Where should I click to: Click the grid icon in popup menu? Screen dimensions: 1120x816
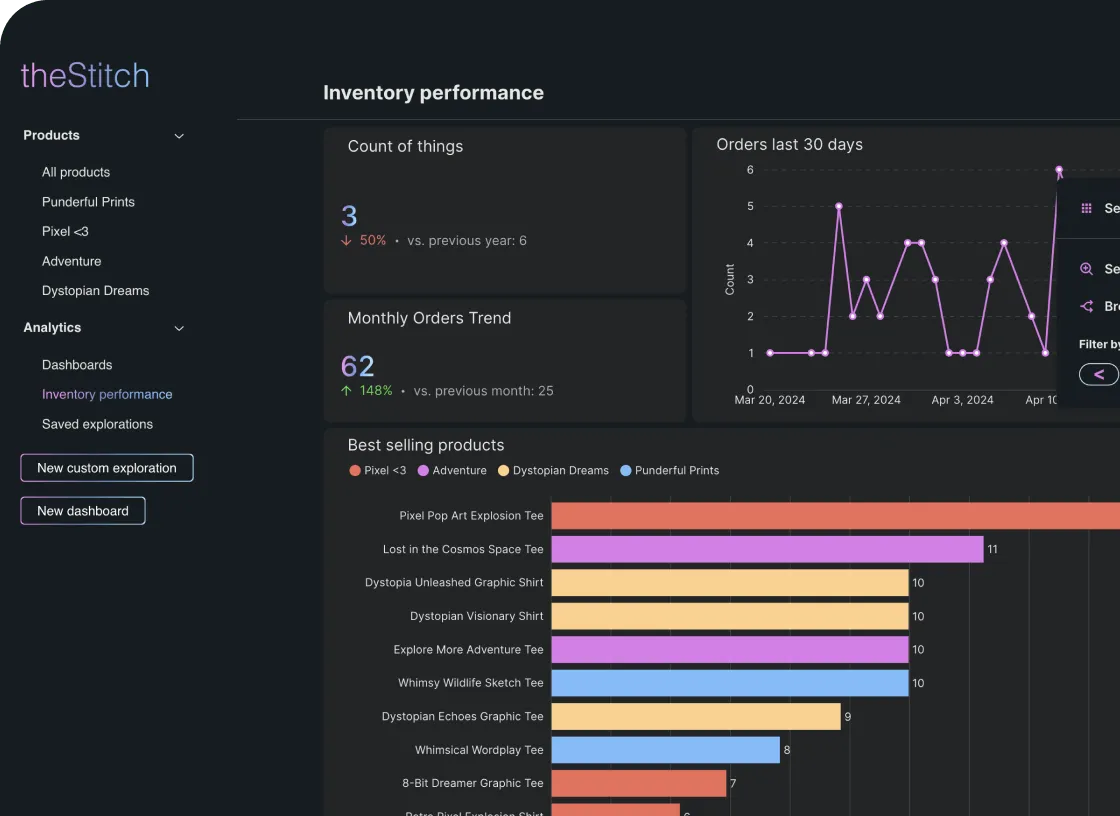click(x=1087, y=208)
